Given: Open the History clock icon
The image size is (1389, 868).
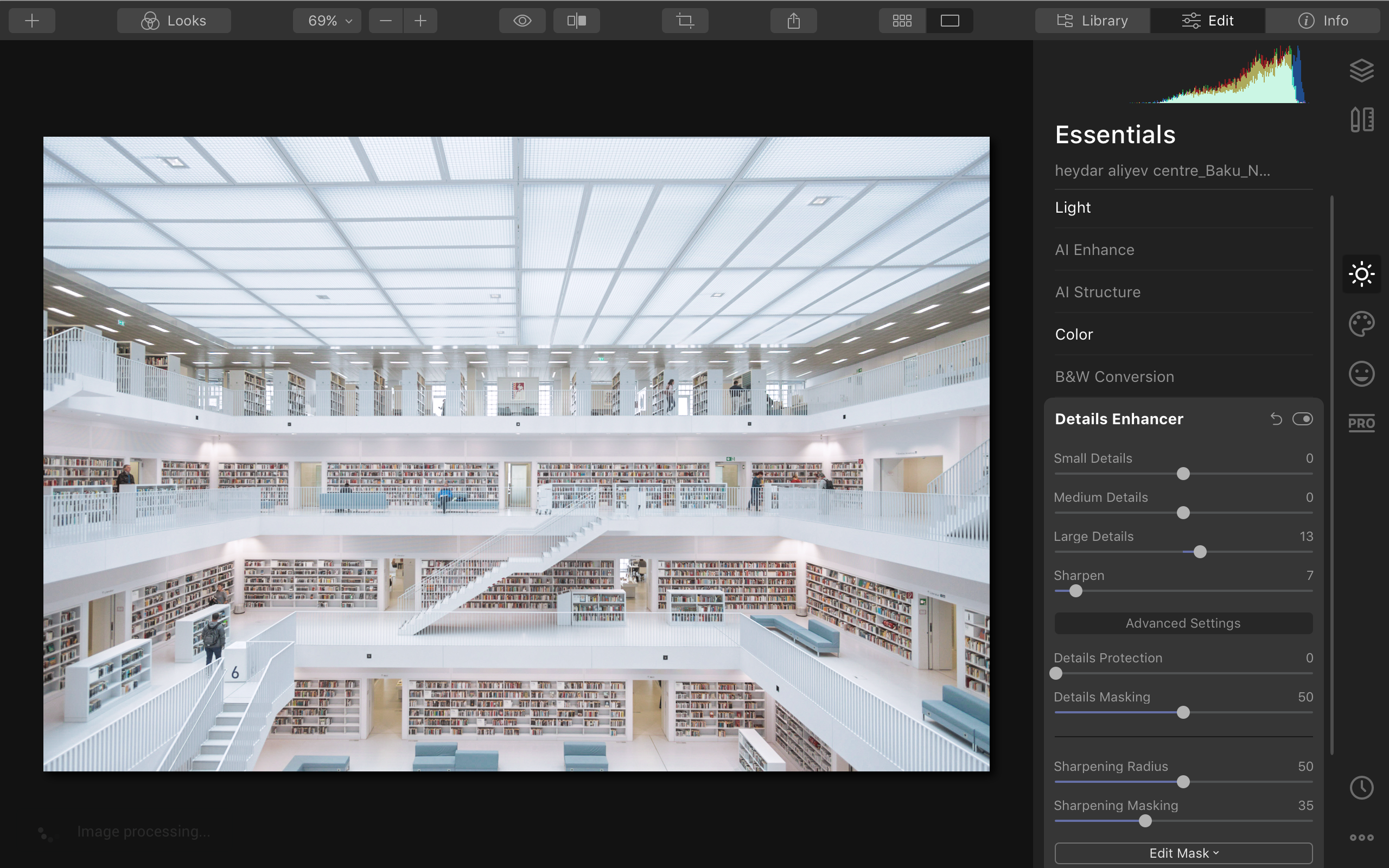Looking at the screenshot, I should pos(1361,788).
